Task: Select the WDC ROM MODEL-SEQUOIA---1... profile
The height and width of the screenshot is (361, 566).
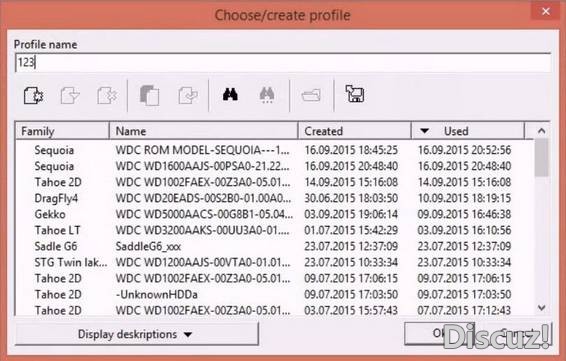Action: (x=203, y=150)
